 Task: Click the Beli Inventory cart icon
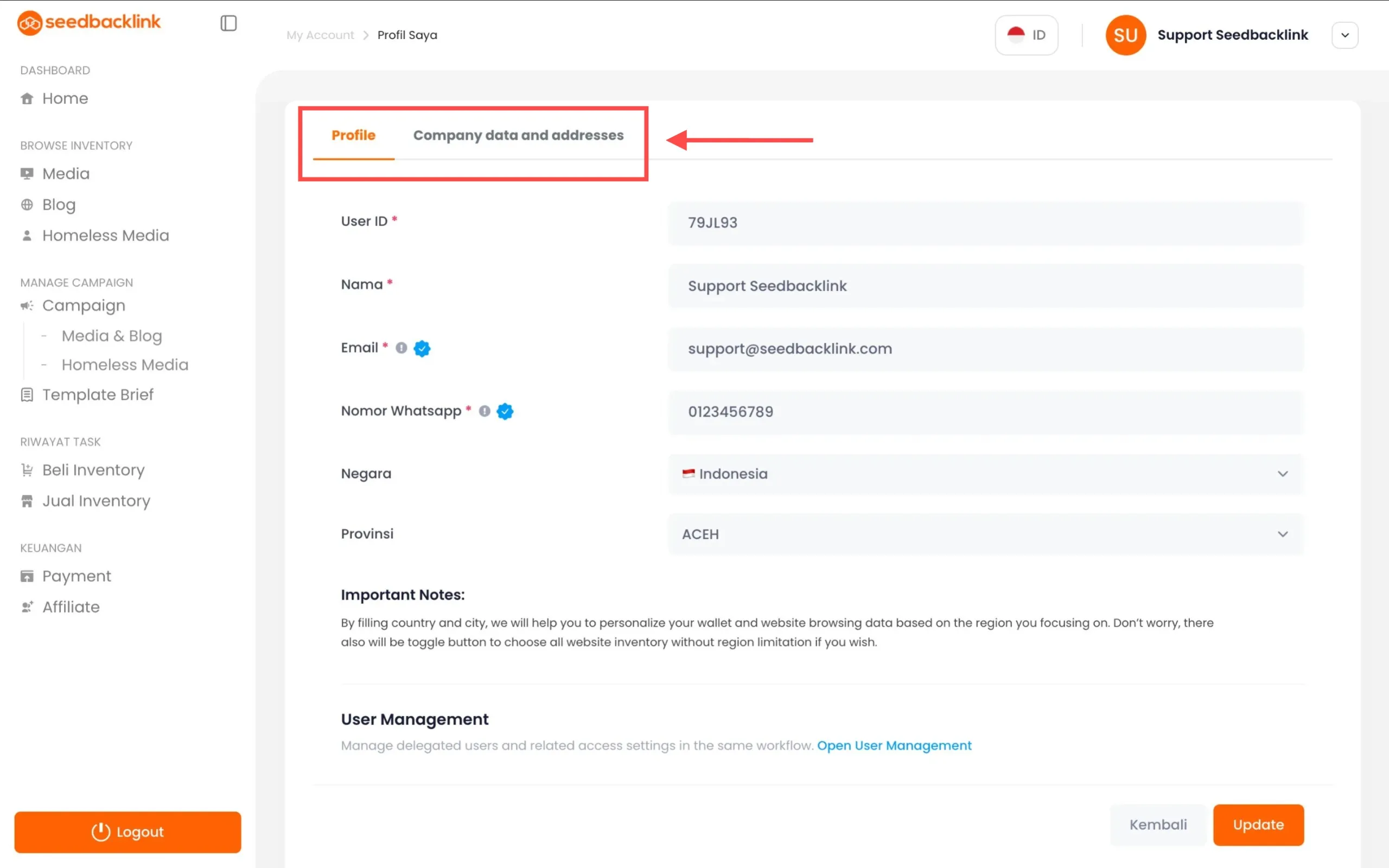tap(27, 470)
